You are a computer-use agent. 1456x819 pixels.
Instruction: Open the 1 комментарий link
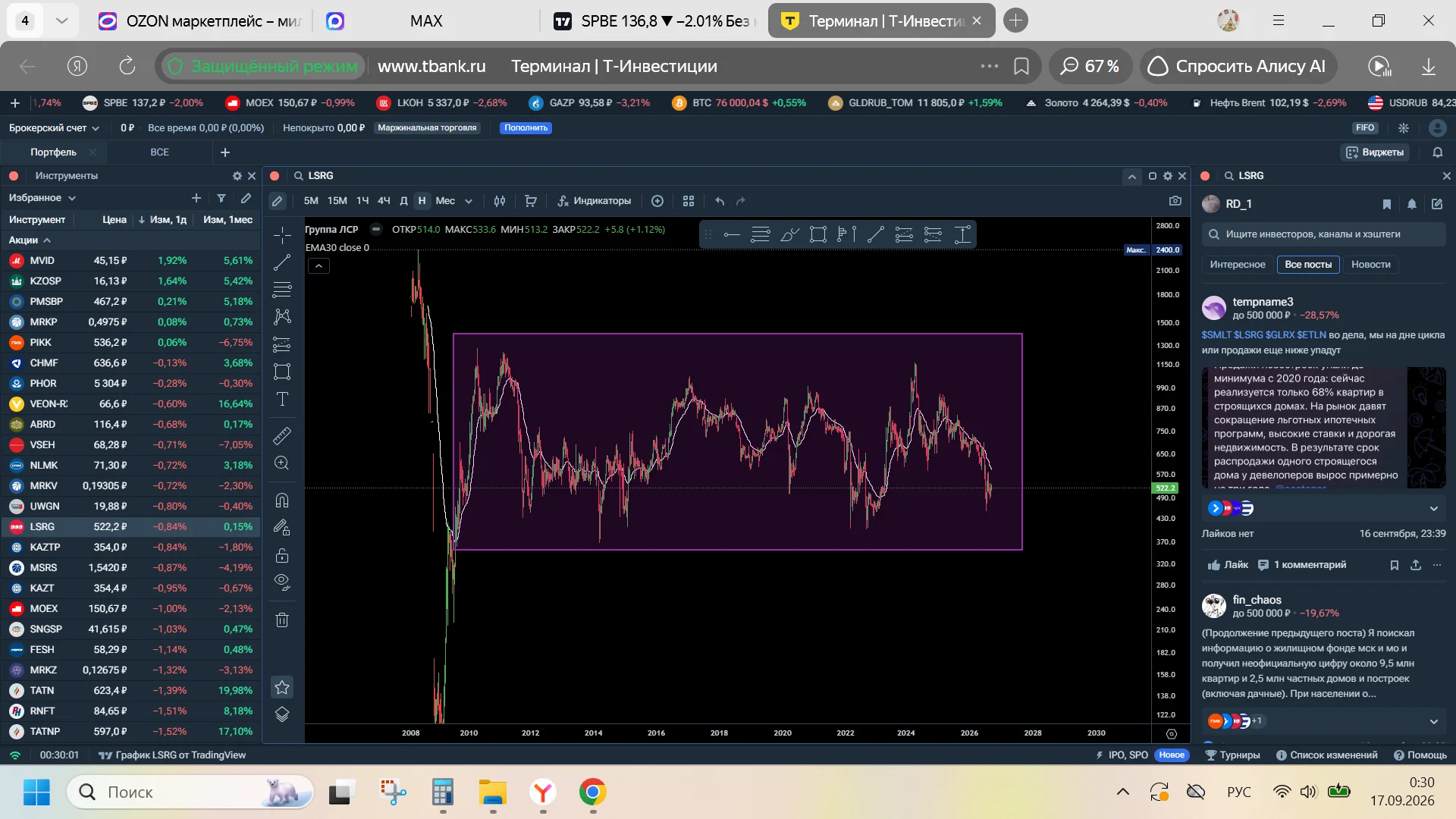point(1302,565)
